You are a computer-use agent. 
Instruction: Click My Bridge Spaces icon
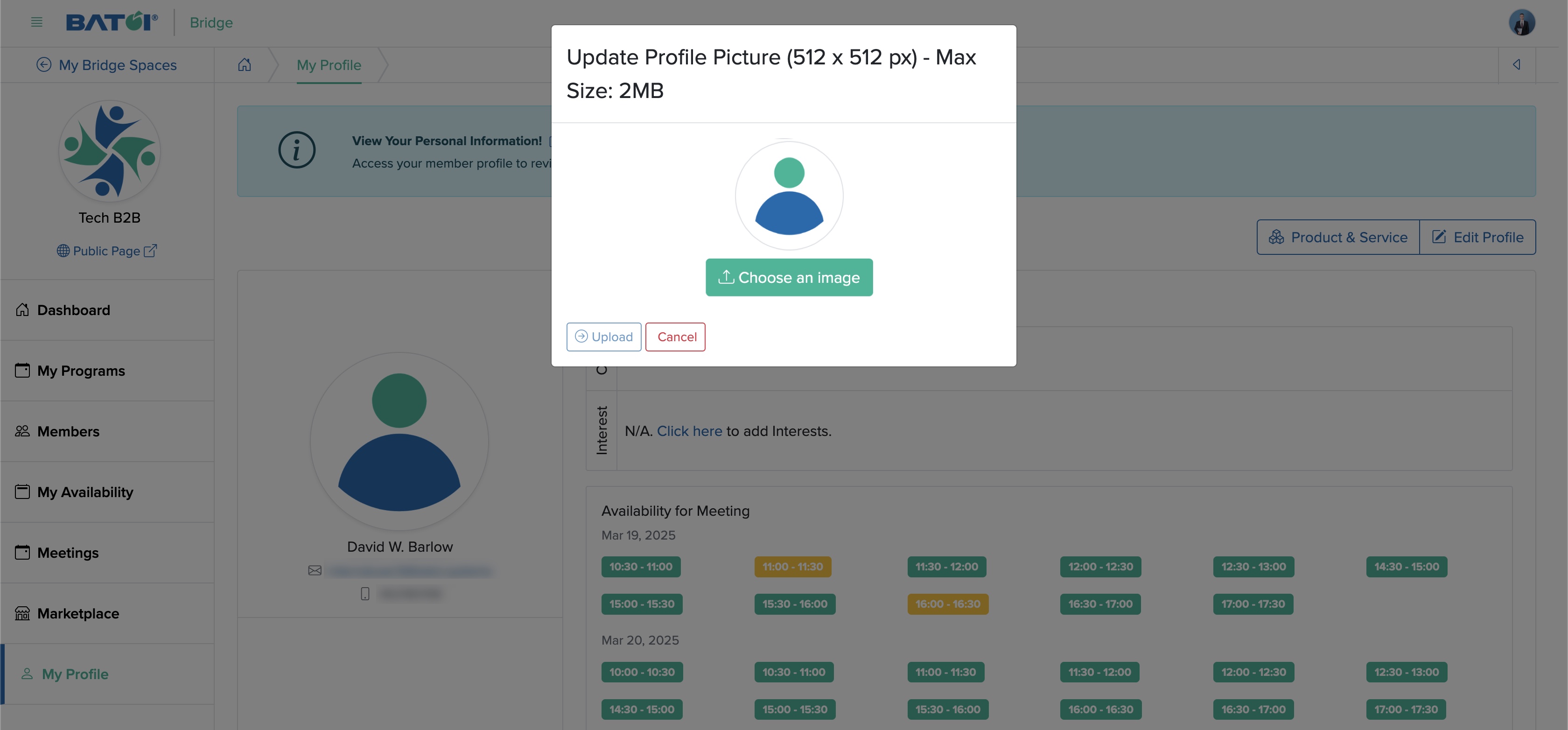43,64
